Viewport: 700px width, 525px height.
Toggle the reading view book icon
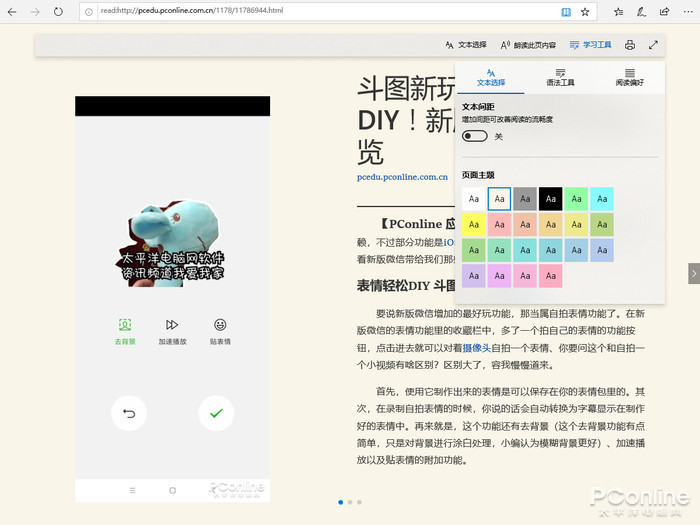[x=566, y=12]
